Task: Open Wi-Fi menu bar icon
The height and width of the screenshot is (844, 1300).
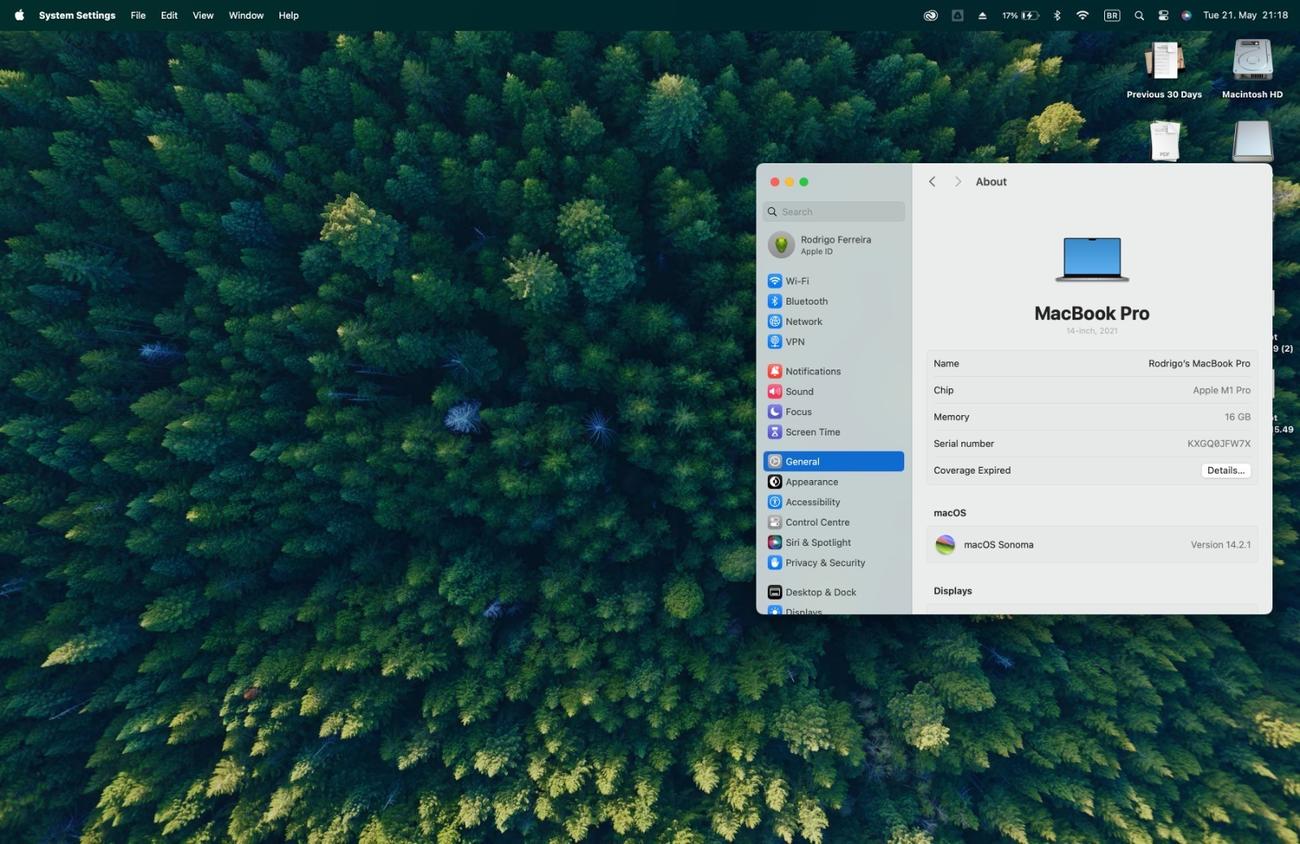Action: [1082, 15]
